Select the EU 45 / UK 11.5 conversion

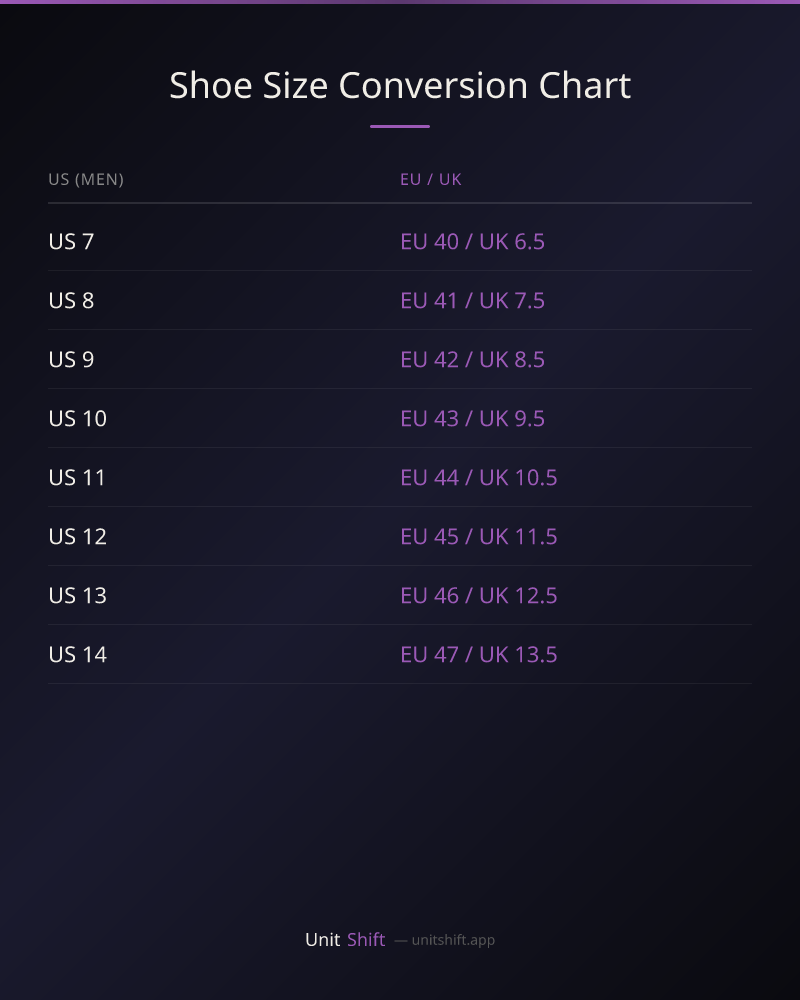click(x=478, y=536)
